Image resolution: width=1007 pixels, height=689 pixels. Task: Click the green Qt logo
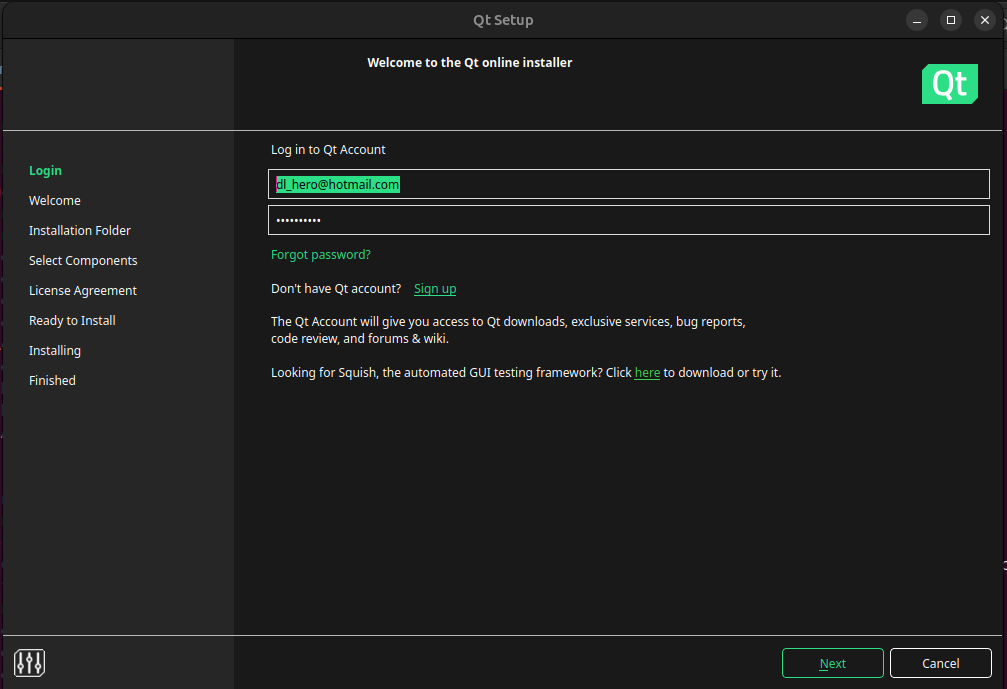point(950,83)
